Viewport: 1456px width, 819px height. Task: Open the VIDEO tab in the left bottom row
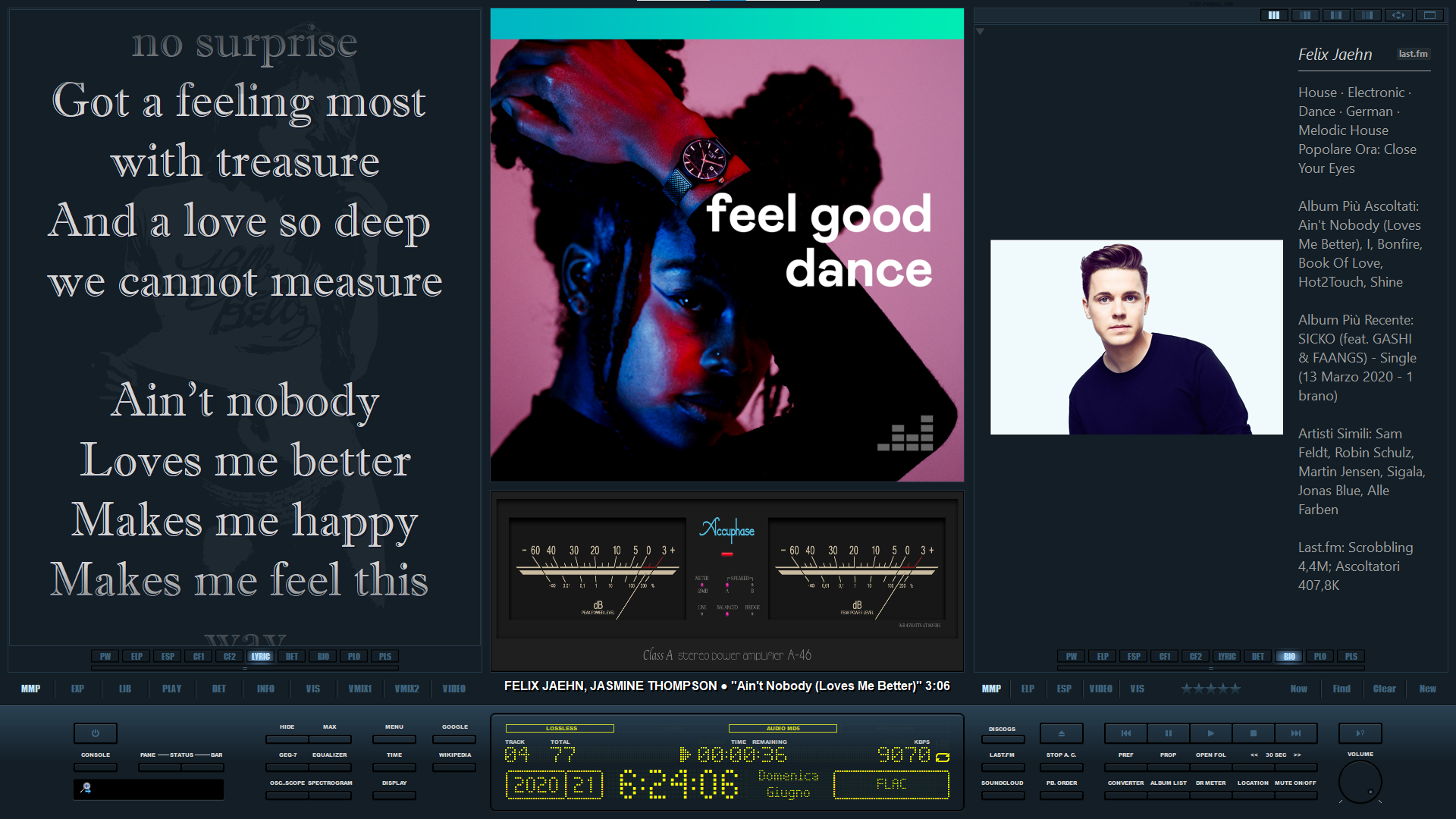(x=453, y=689)
